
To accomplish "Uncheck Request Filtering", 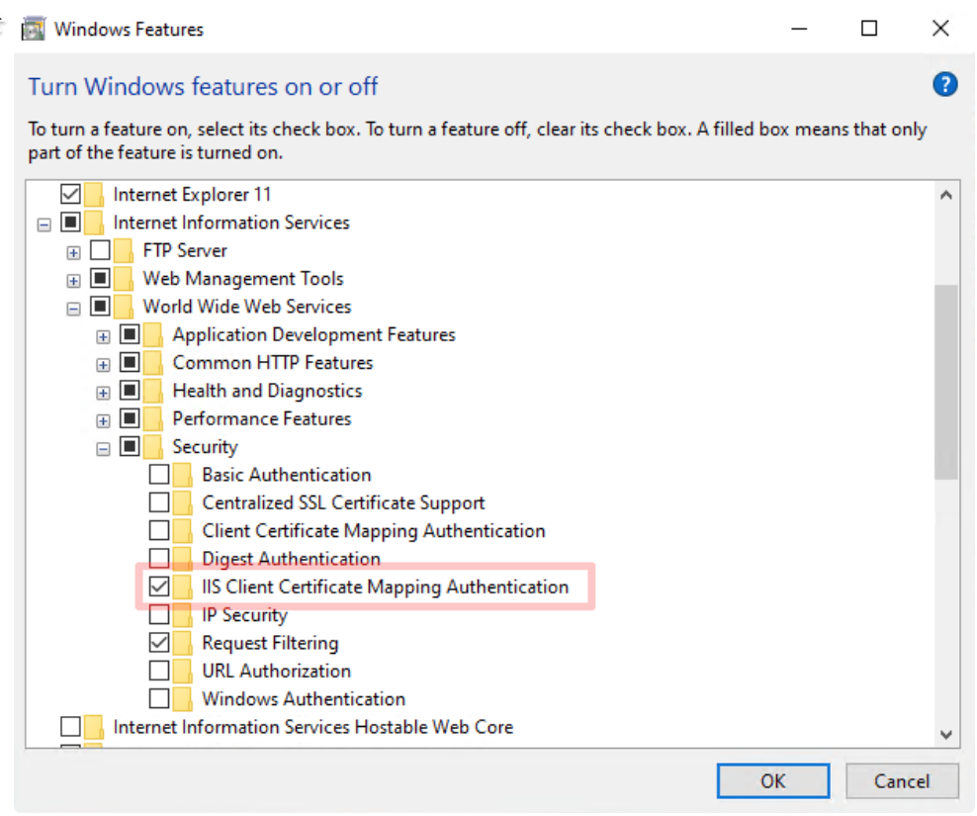I will 160,642.
